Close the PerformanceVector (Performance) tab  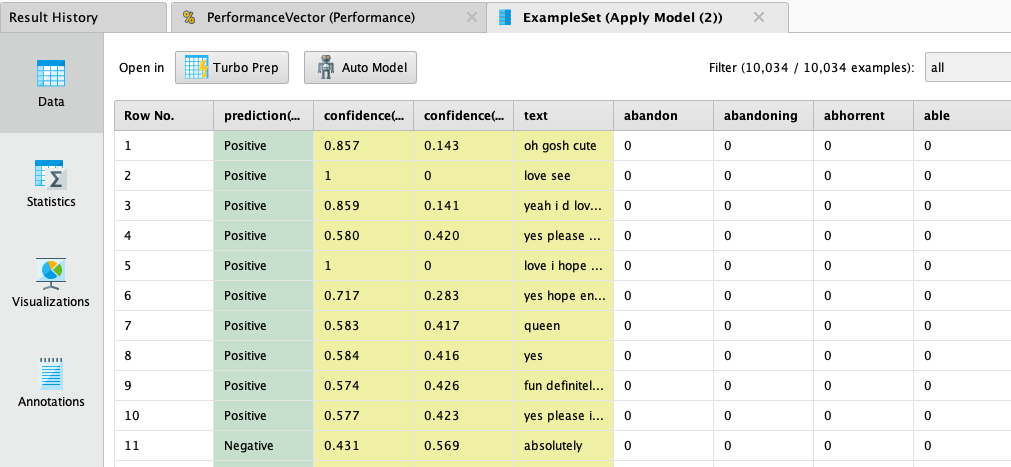[472, 17]
